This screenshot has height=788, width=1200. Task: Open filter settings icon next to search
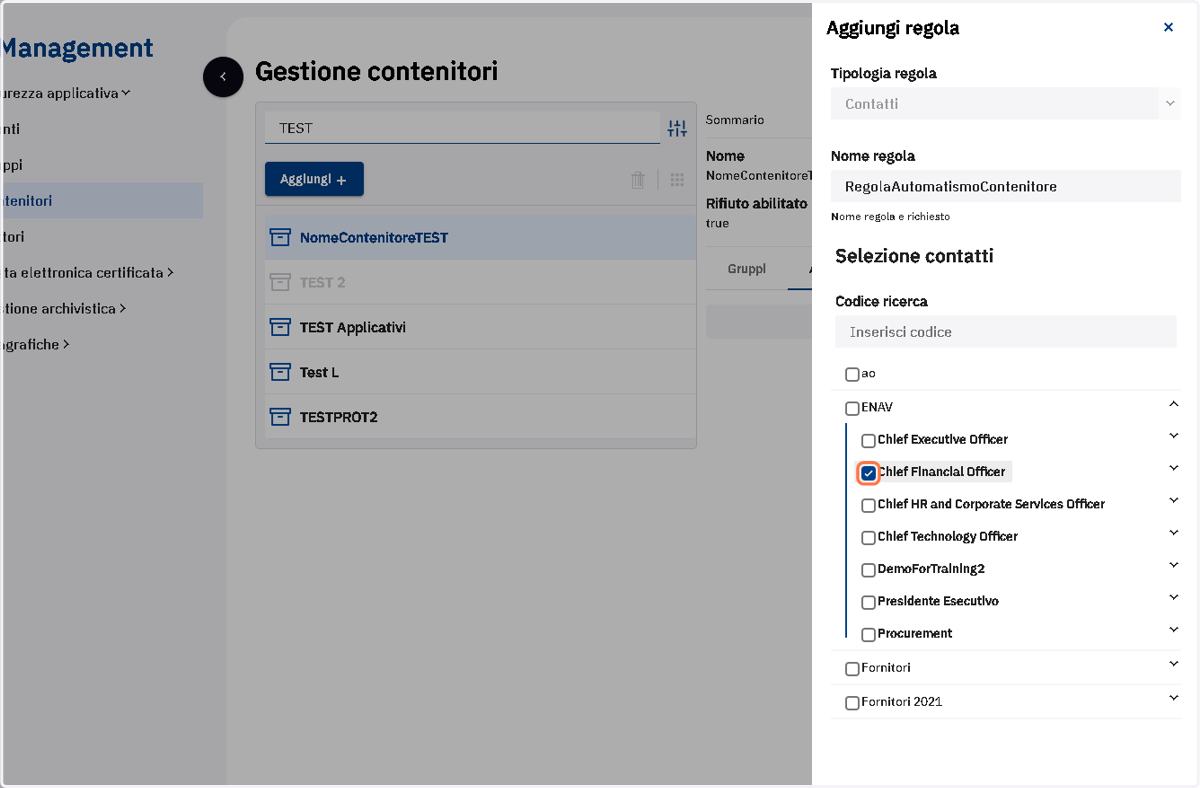[x=677, y=128]
